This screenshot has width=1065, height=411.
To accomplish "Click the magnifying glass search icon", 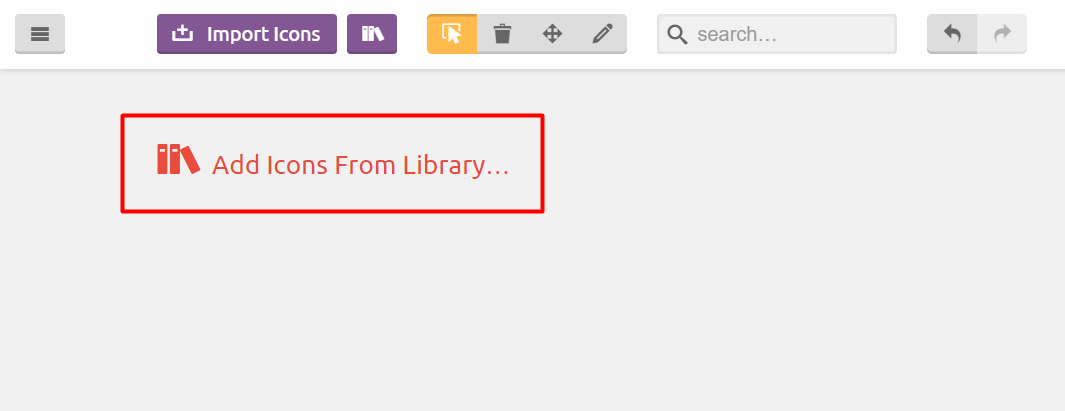I will [677, 34].
